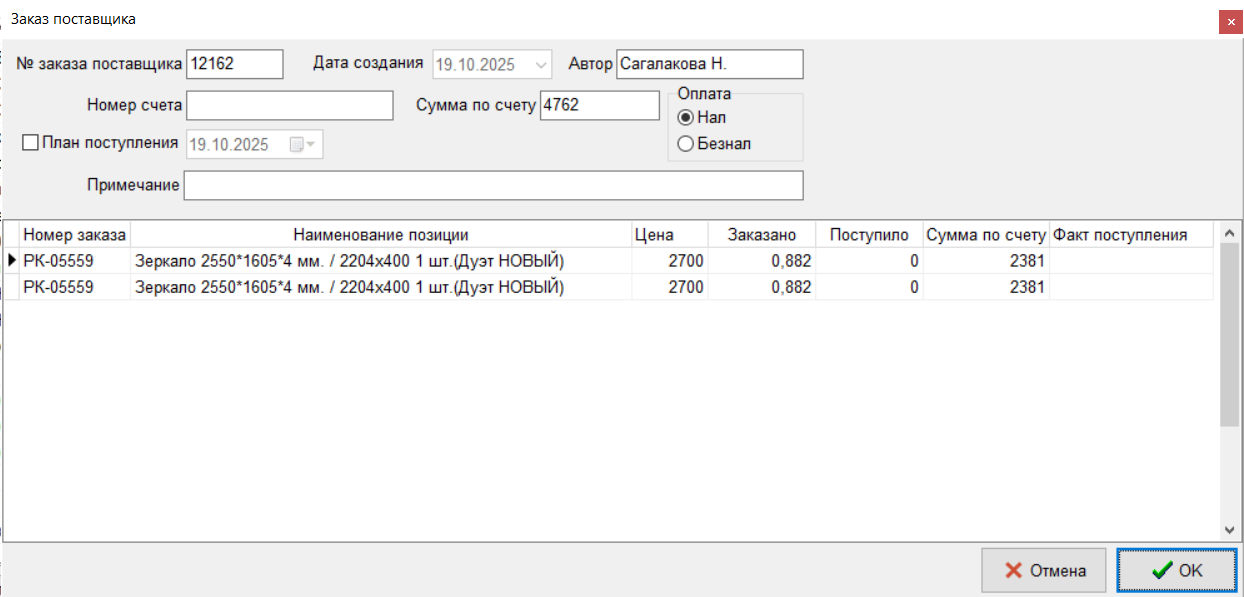Click the Сумма по счету input field
The image size is (1244, 597).
point(599,105)
